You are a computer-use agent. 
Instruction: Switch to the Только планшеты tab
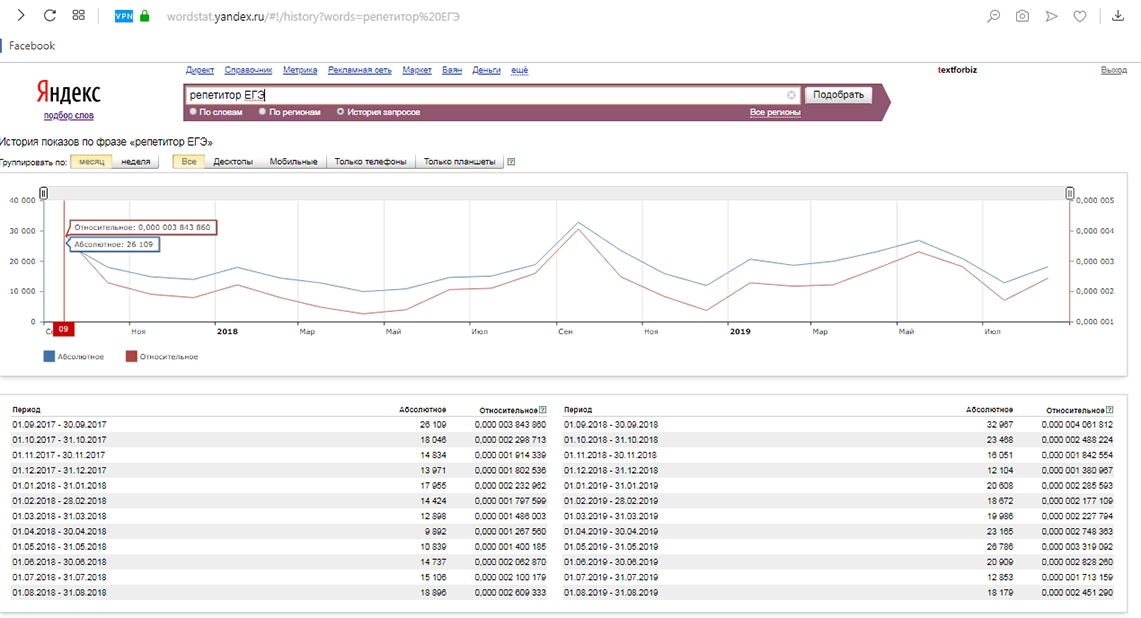[459, 162]
